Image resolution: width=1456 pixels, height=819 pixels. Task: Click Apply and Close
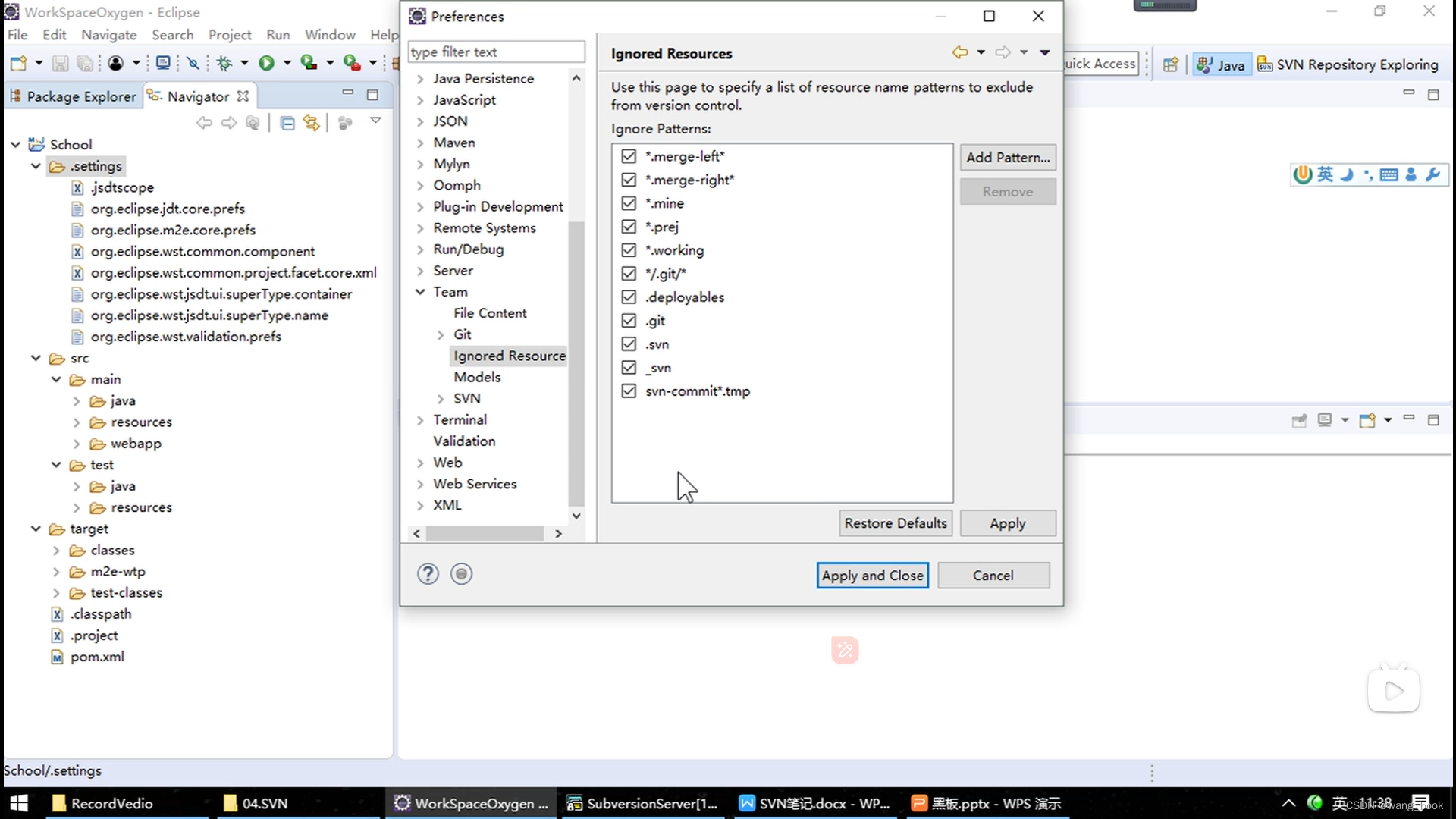pos(873,576)
